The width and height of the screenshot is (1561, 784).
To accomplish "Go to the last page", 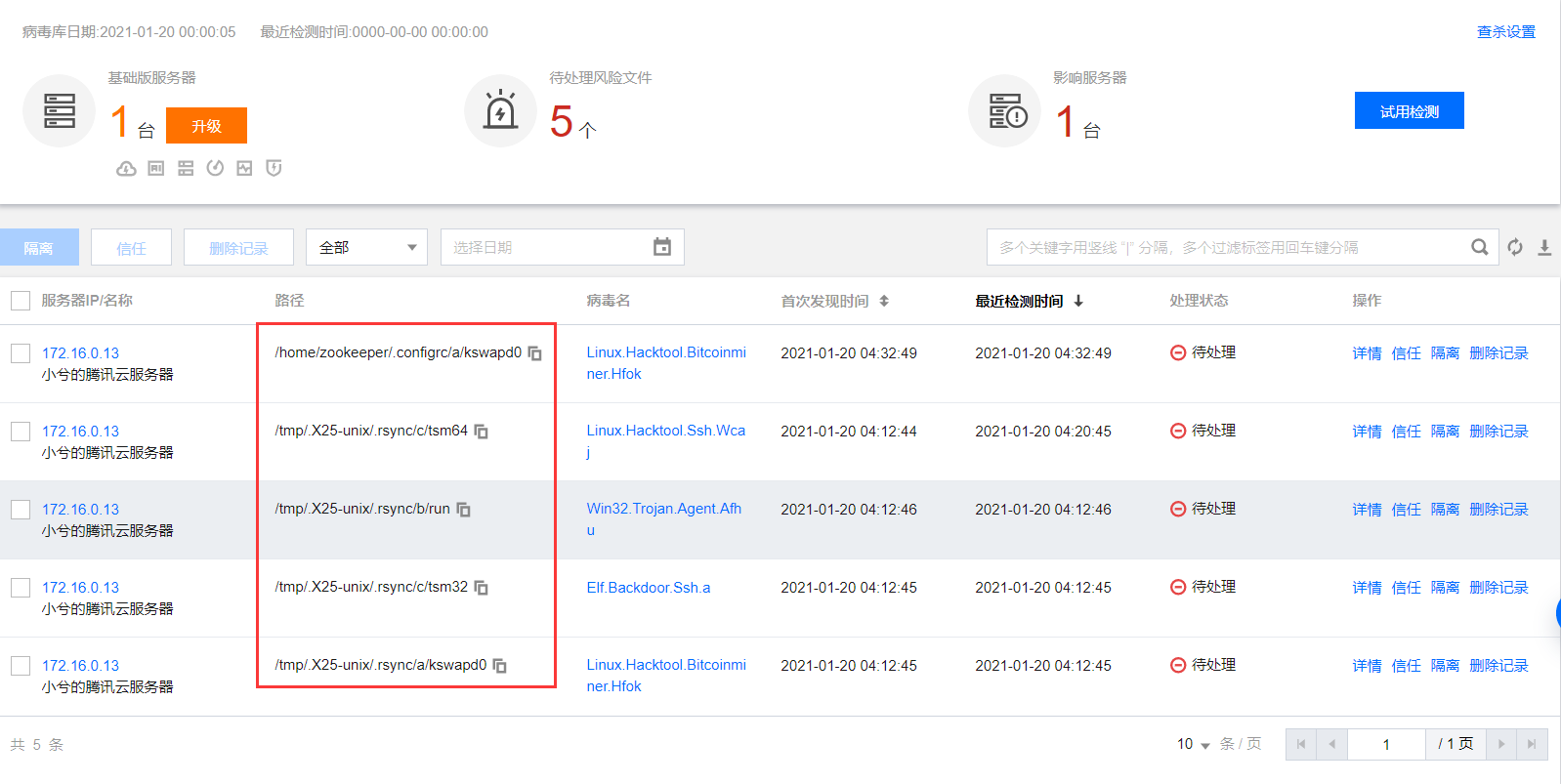I will pos(1532,744).
